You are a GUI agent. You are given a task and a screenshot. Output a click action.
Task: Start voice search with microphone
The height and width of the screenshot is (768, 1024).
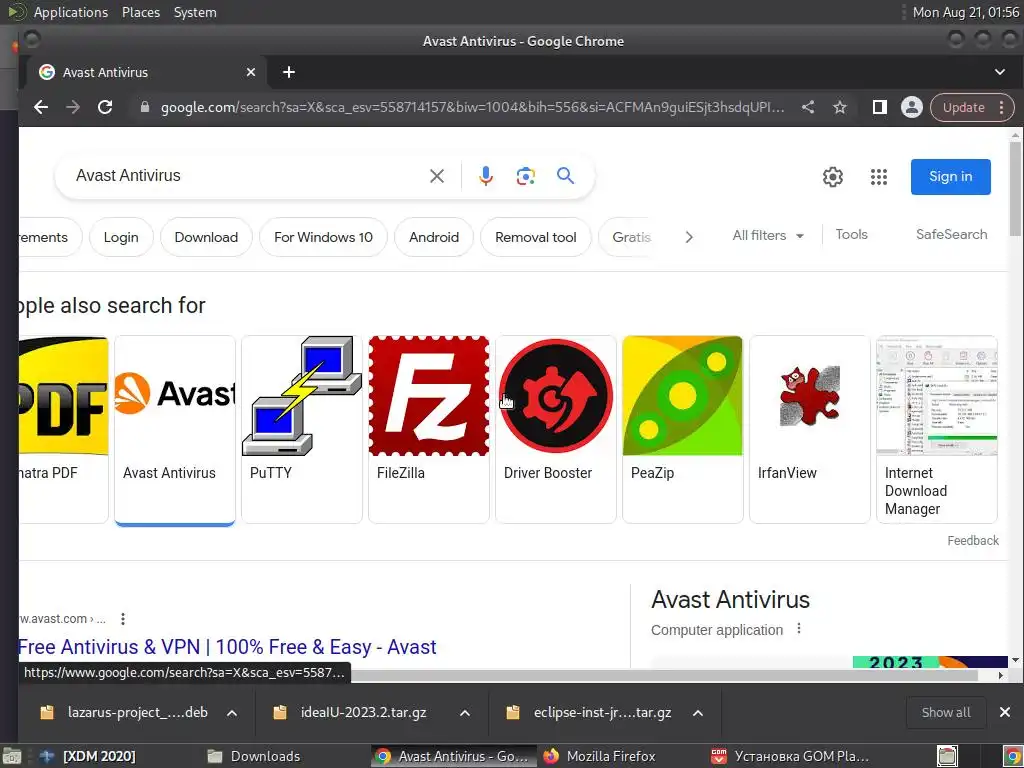(485, 176)
